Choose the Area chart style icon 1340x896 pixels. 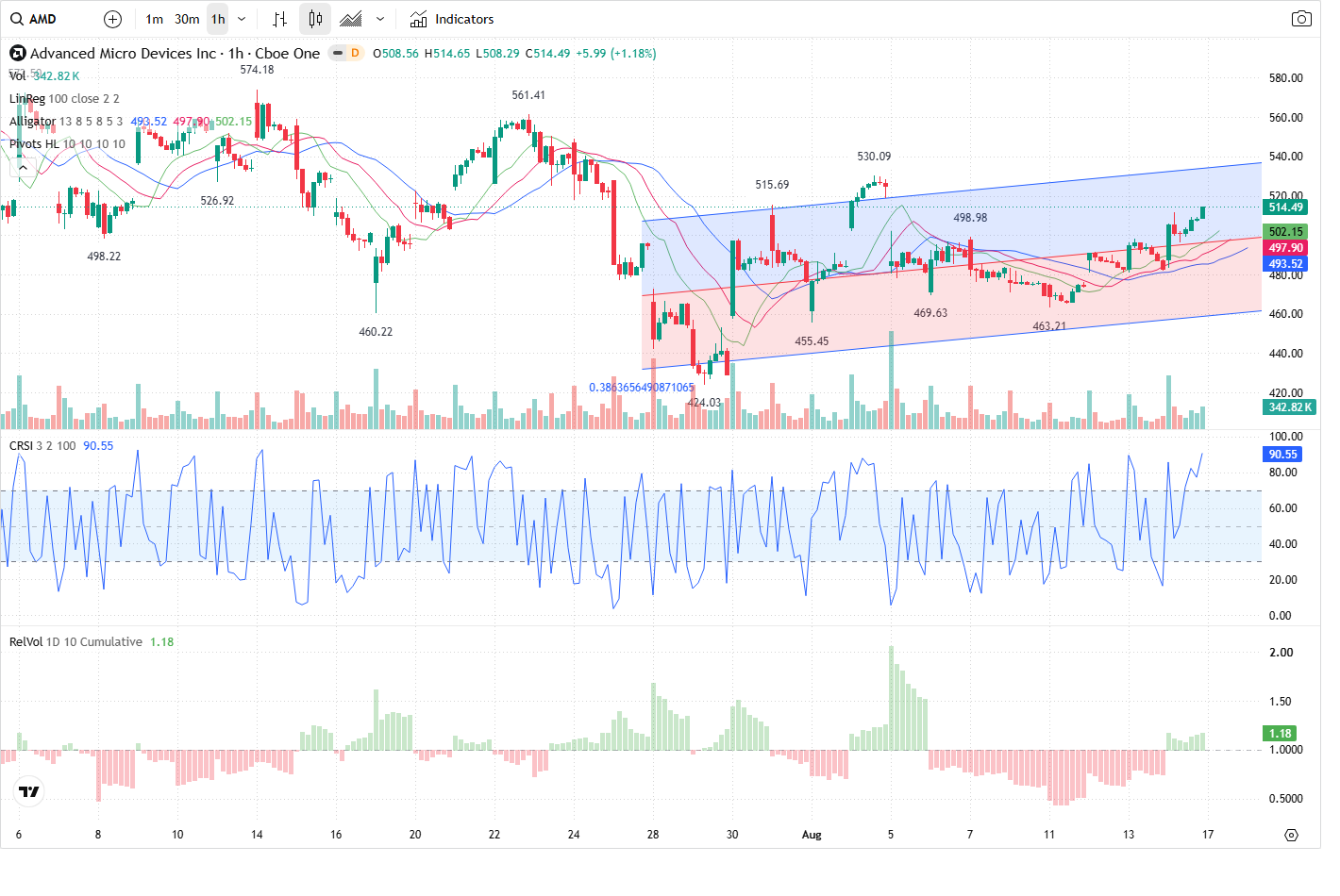(351, 19)
